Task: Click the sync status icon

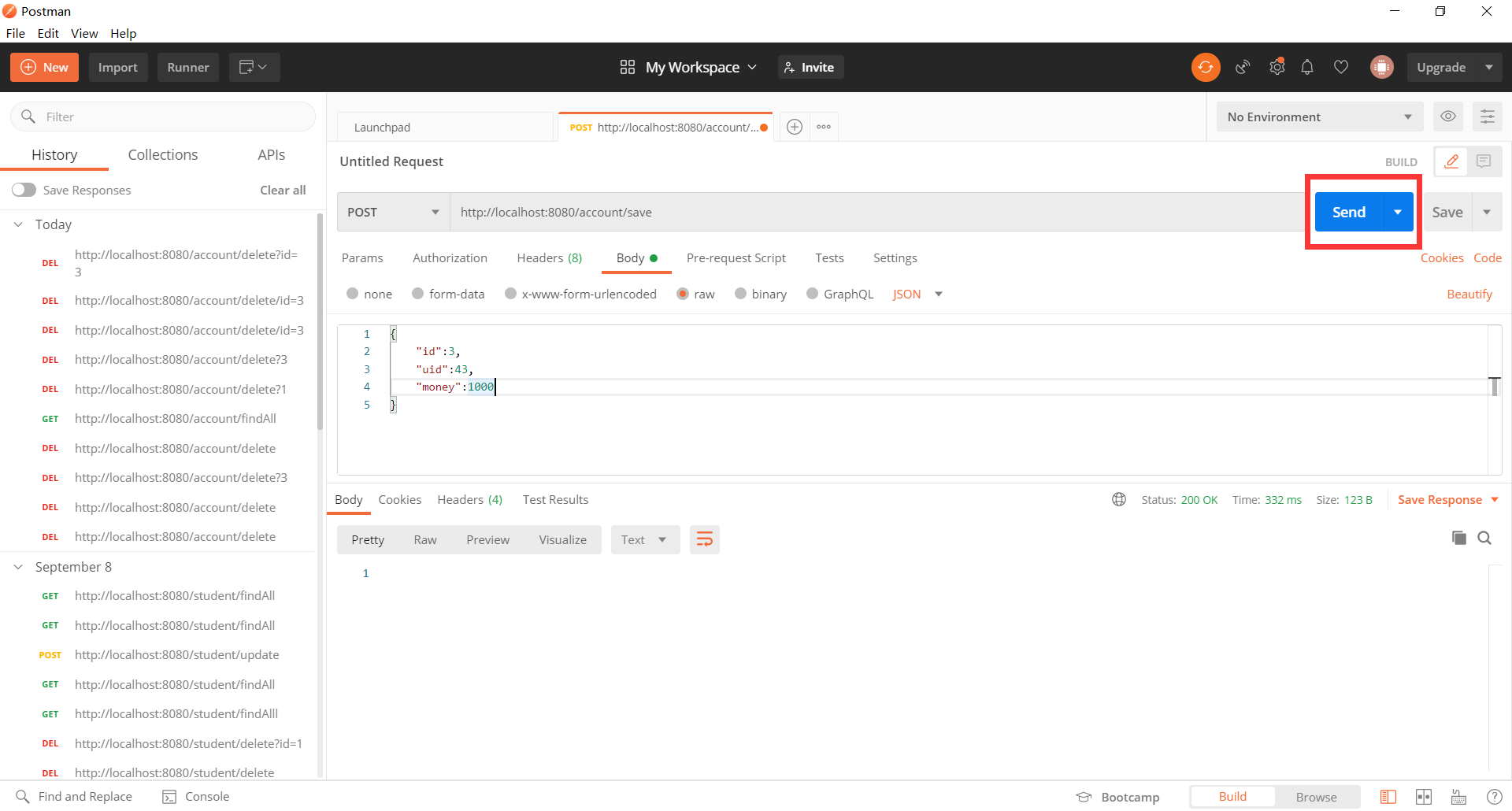Action: [x=1206, y=68]
